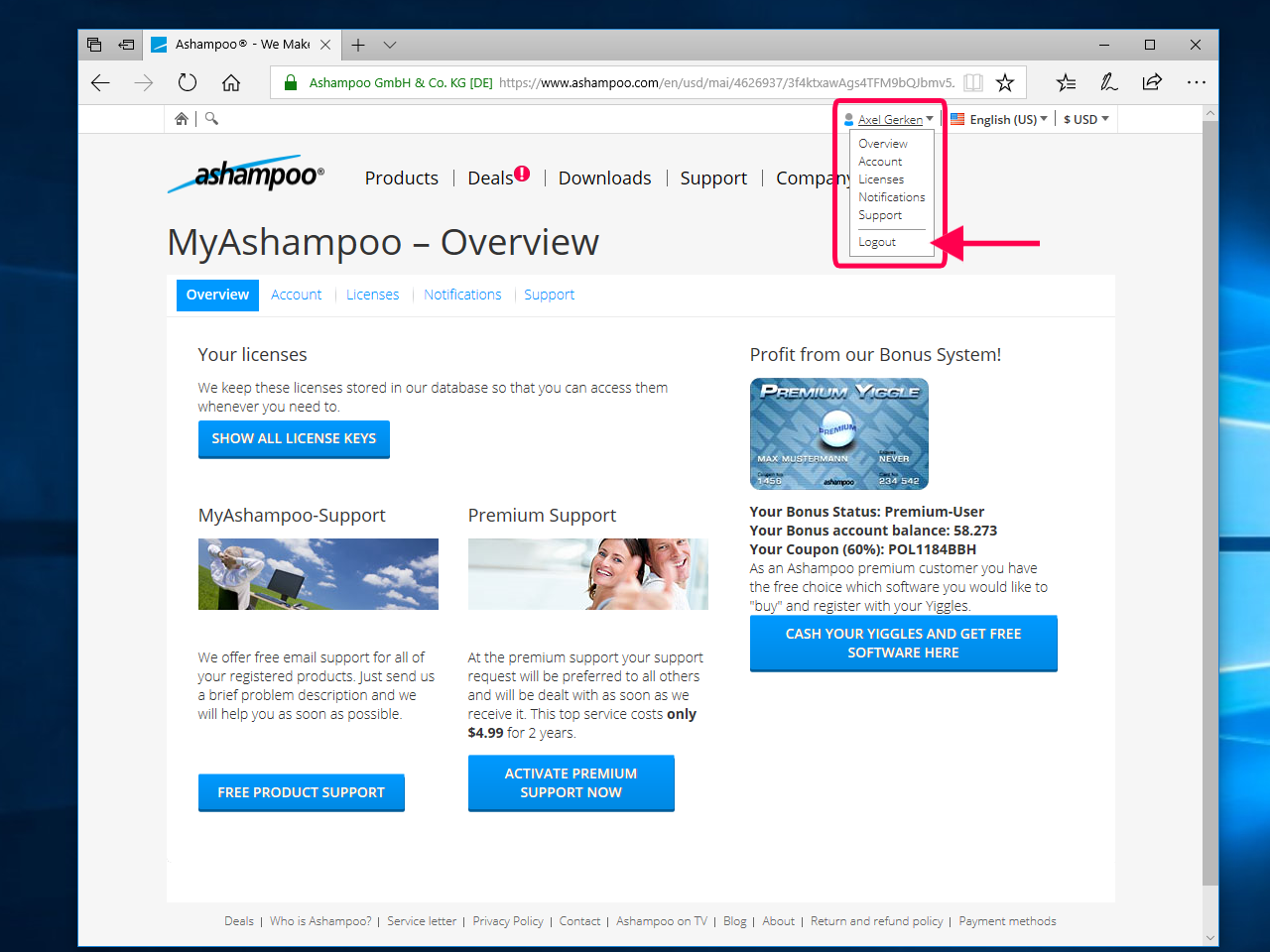1270x952 pixels.
Task: Share this page icon
Action: point(1152,83)
